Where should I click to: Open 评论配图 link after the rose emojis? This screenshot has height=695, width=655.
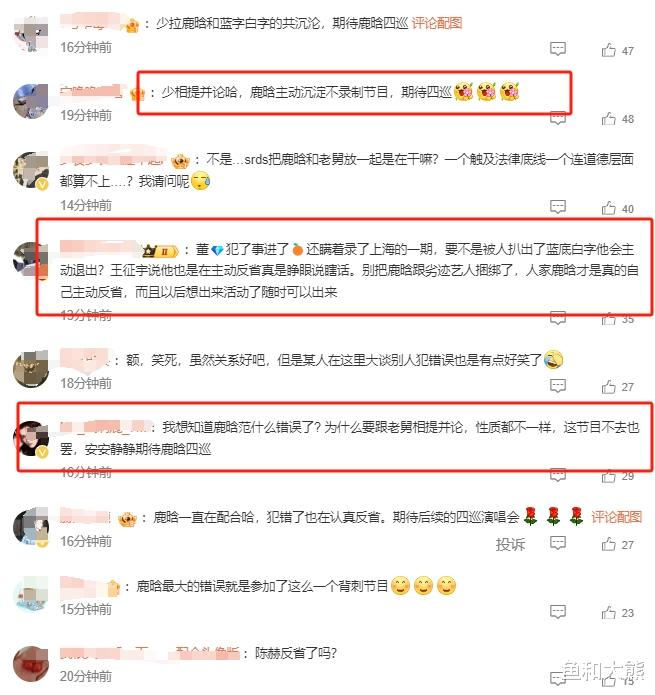616,517
